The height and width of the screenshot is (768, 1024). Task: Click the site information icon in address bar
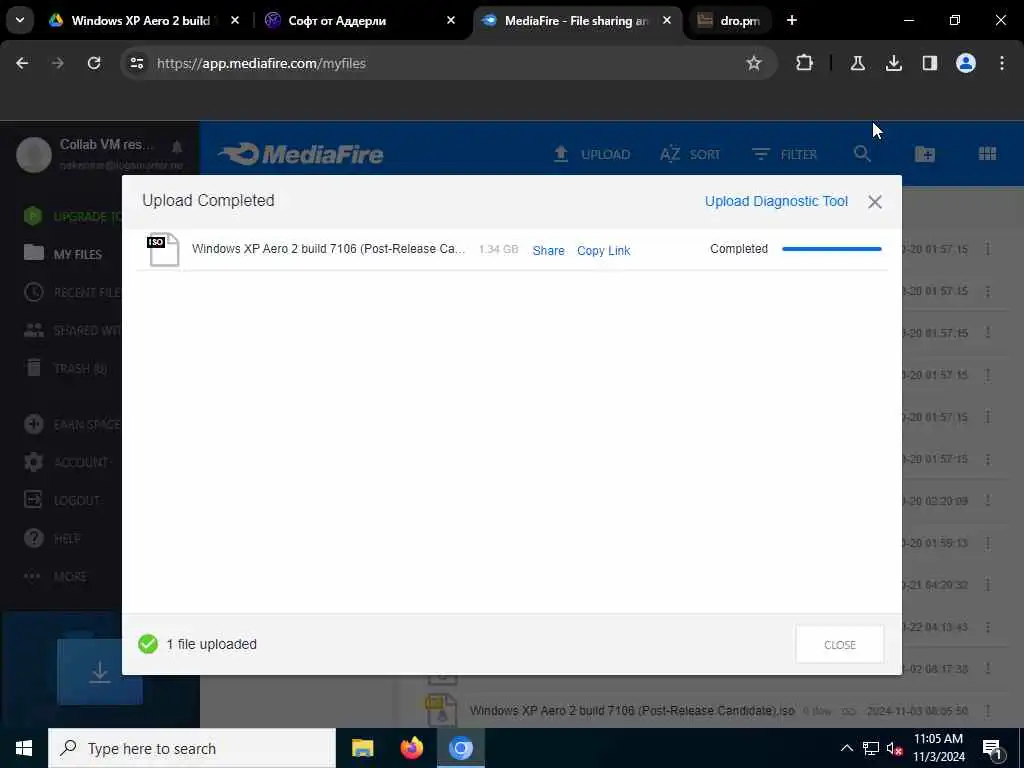coord(137,63)
